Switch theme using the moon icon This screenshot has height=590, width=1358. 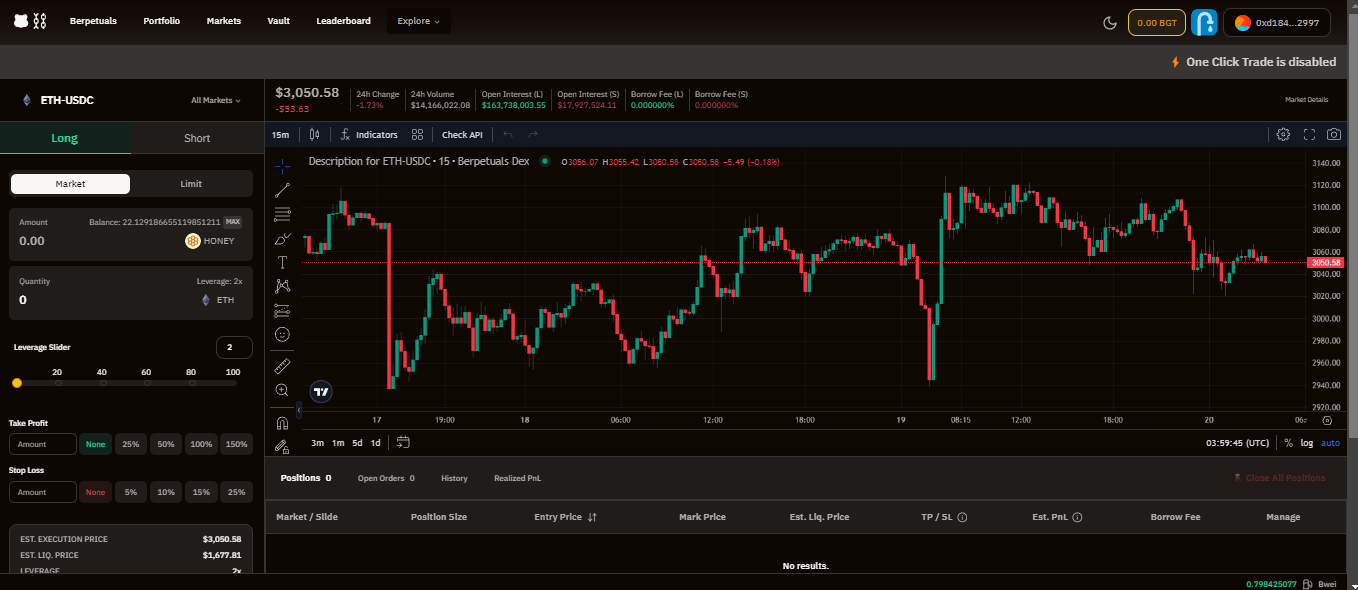click(x=1109, y=22)
